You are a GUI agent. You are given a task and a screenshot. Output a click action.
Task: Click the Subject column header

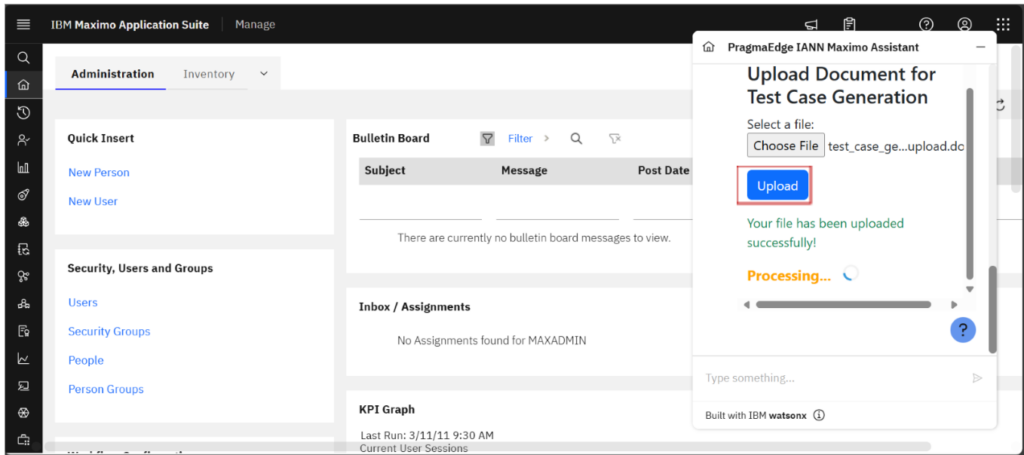385,170
